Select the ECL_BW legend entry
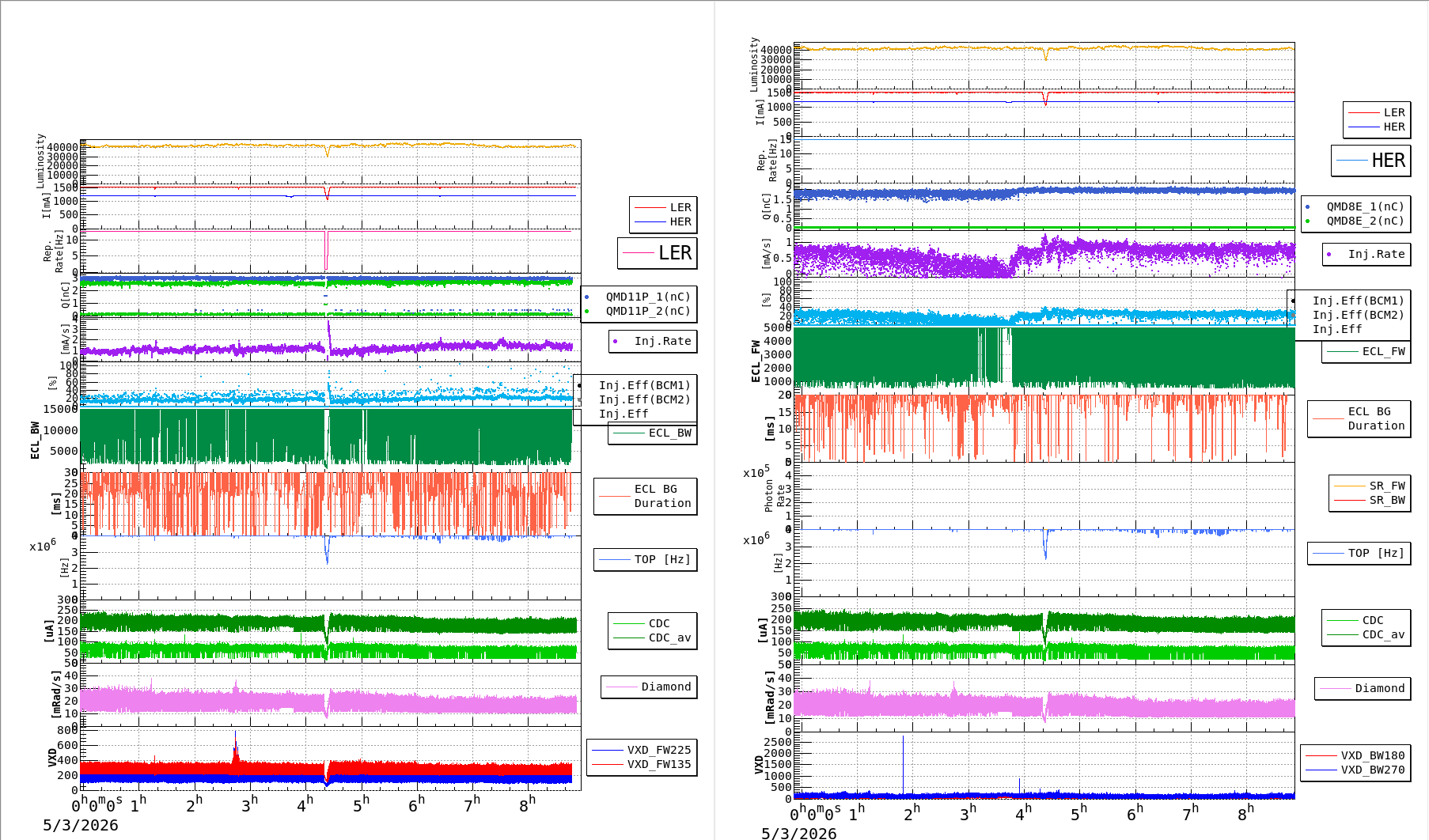The image size is (1429, 840). click(653, 433)
